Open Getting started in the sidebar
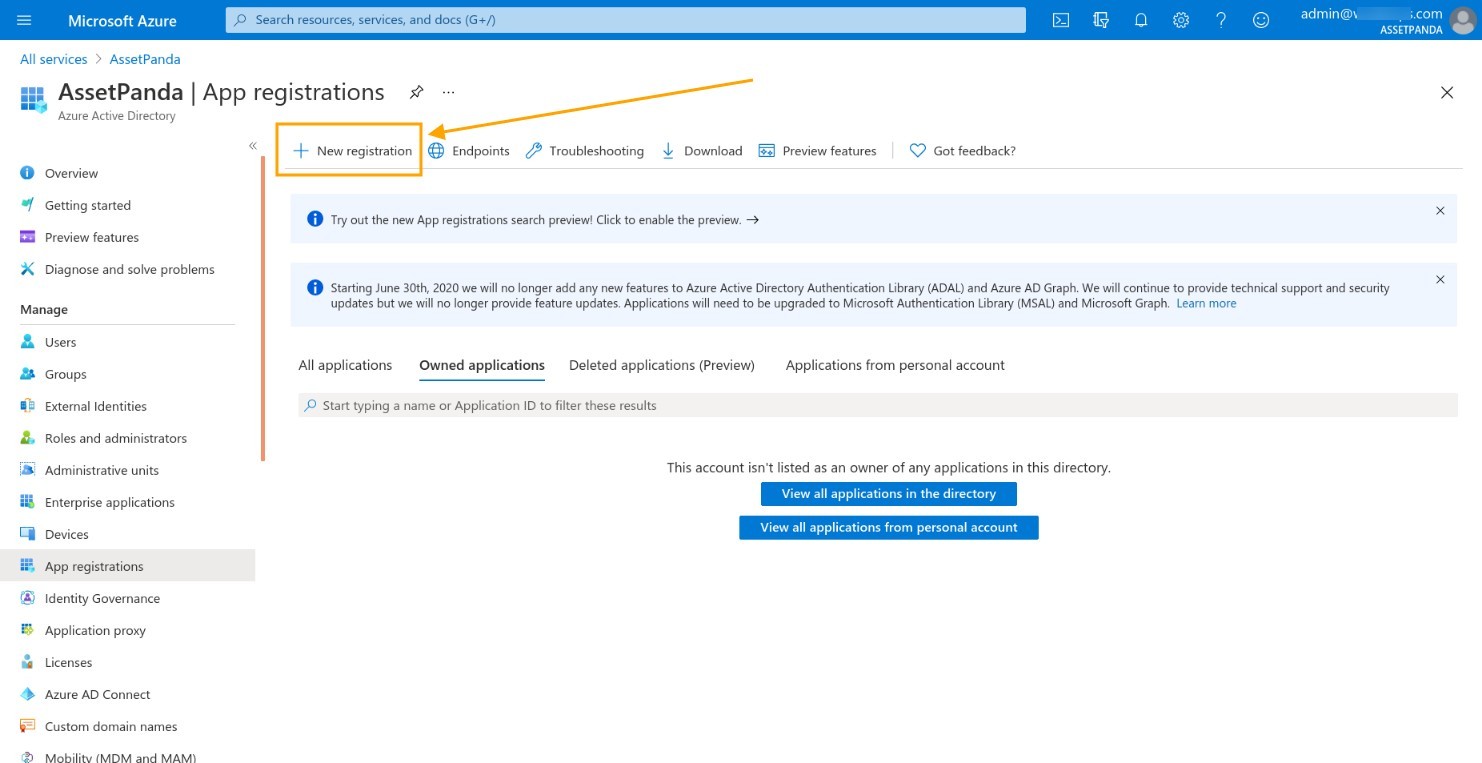1482x763 pixels. [x=88, y=205]
